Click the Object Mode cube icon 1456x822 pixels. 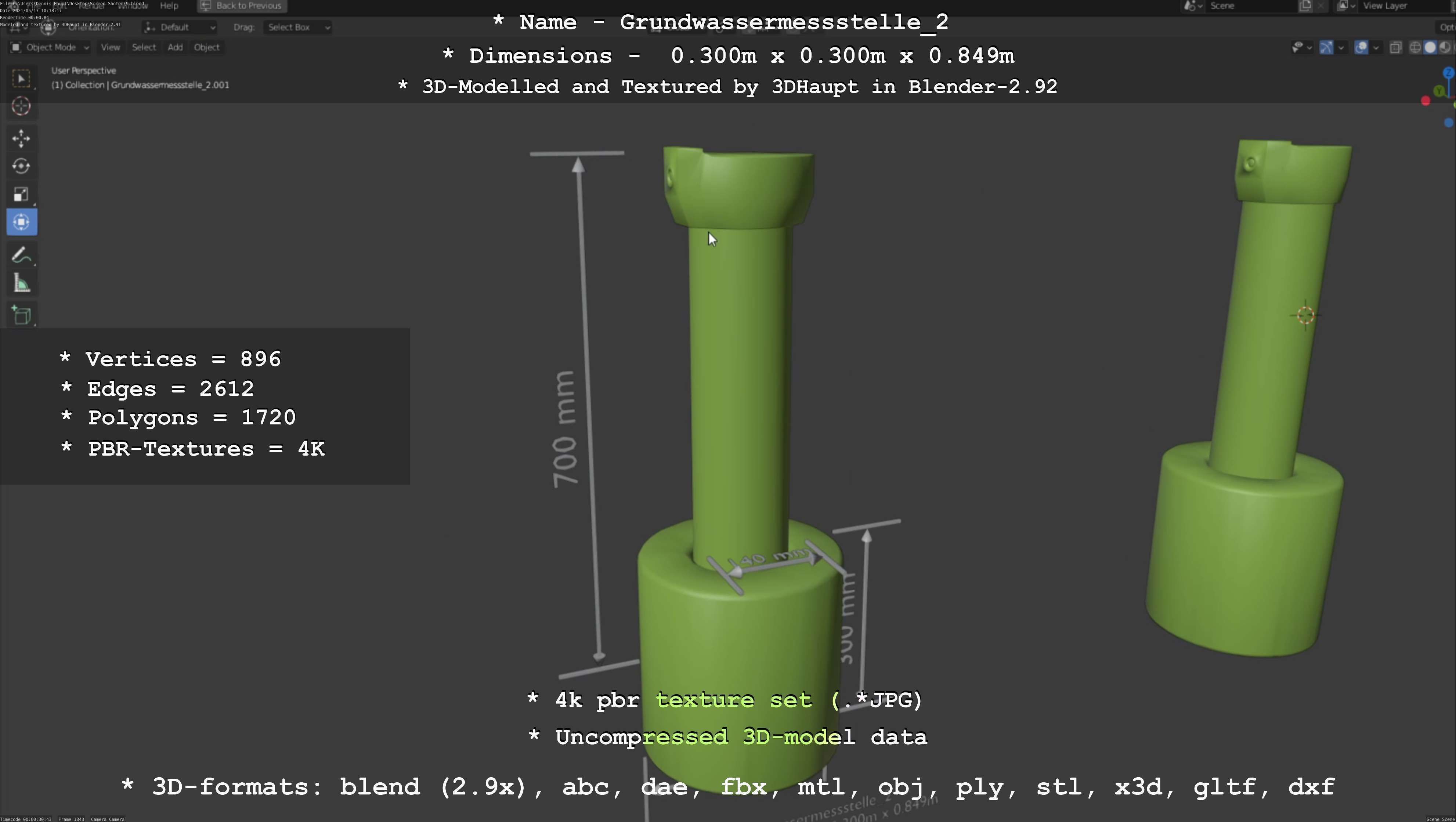point(16,47)
